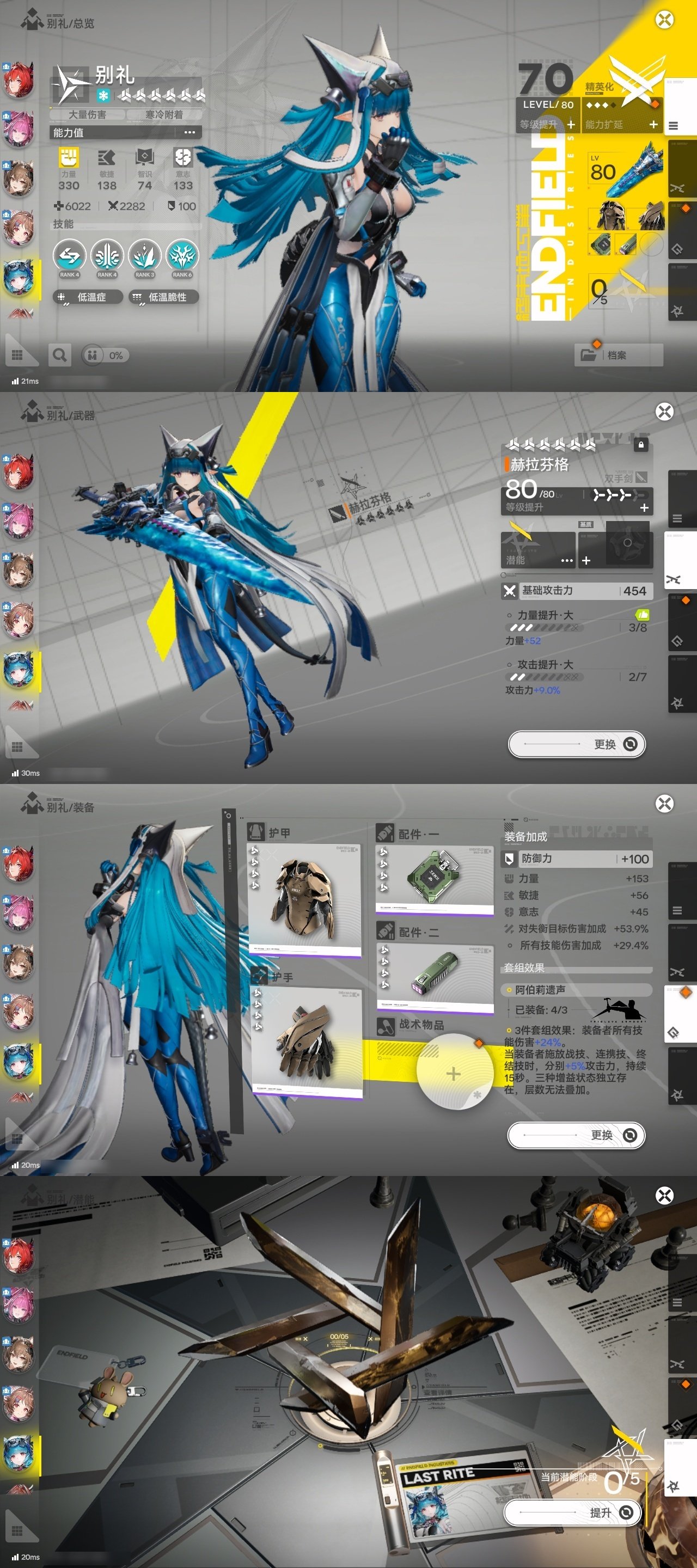697x1568 pixels.
Task: Add a 战术物品 via the round plus slot
Action: [x=454, y=1073]
